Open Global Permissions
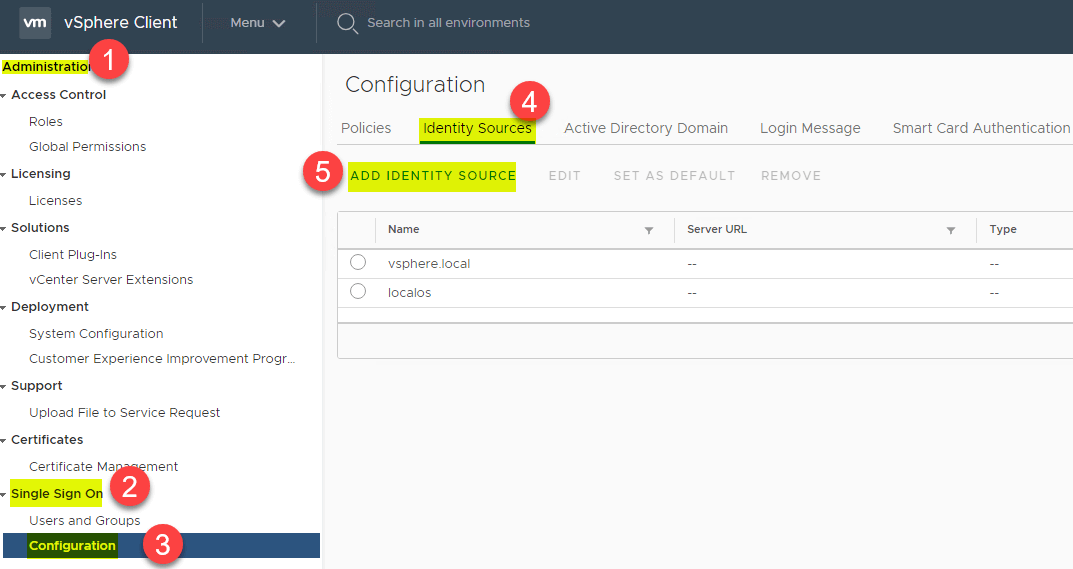Image resolution: width=1073 pixels, height=569 pixels. pyautogui.click(x=88, y=147)
